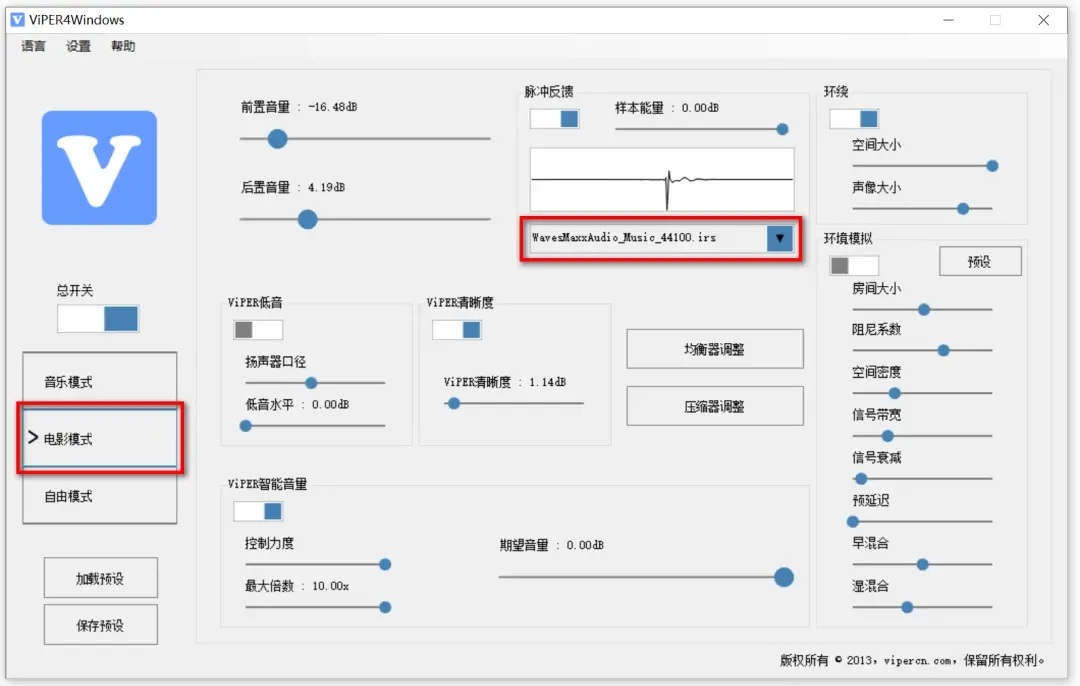Open the 设置 menu

[79, 46]
